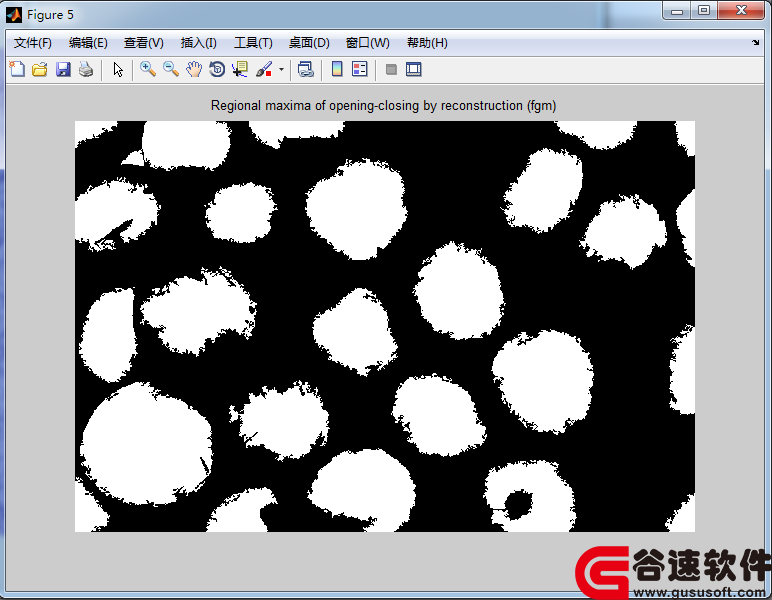Open the 编辑(E) menu
This screenshot has height=600, width=772.
tap(88, 43)
